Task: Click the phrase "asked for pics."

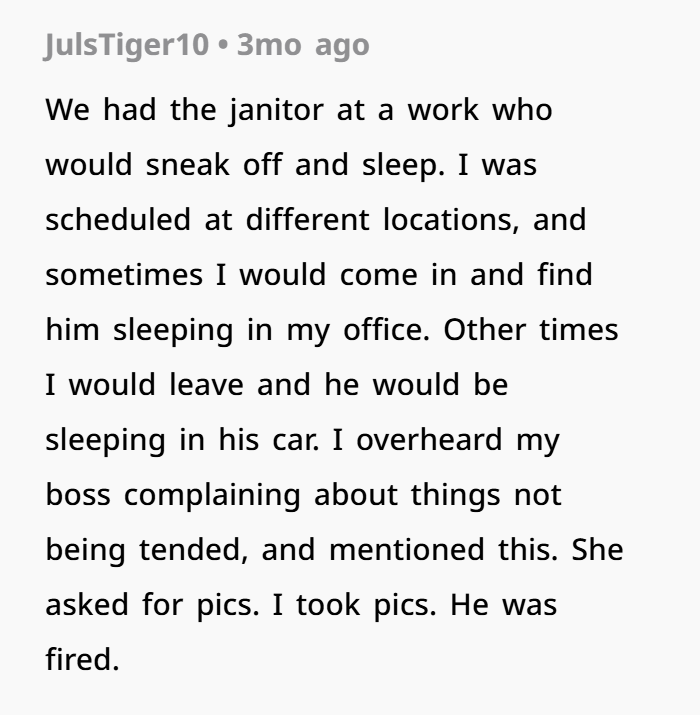Action: [x=152, y=606]
